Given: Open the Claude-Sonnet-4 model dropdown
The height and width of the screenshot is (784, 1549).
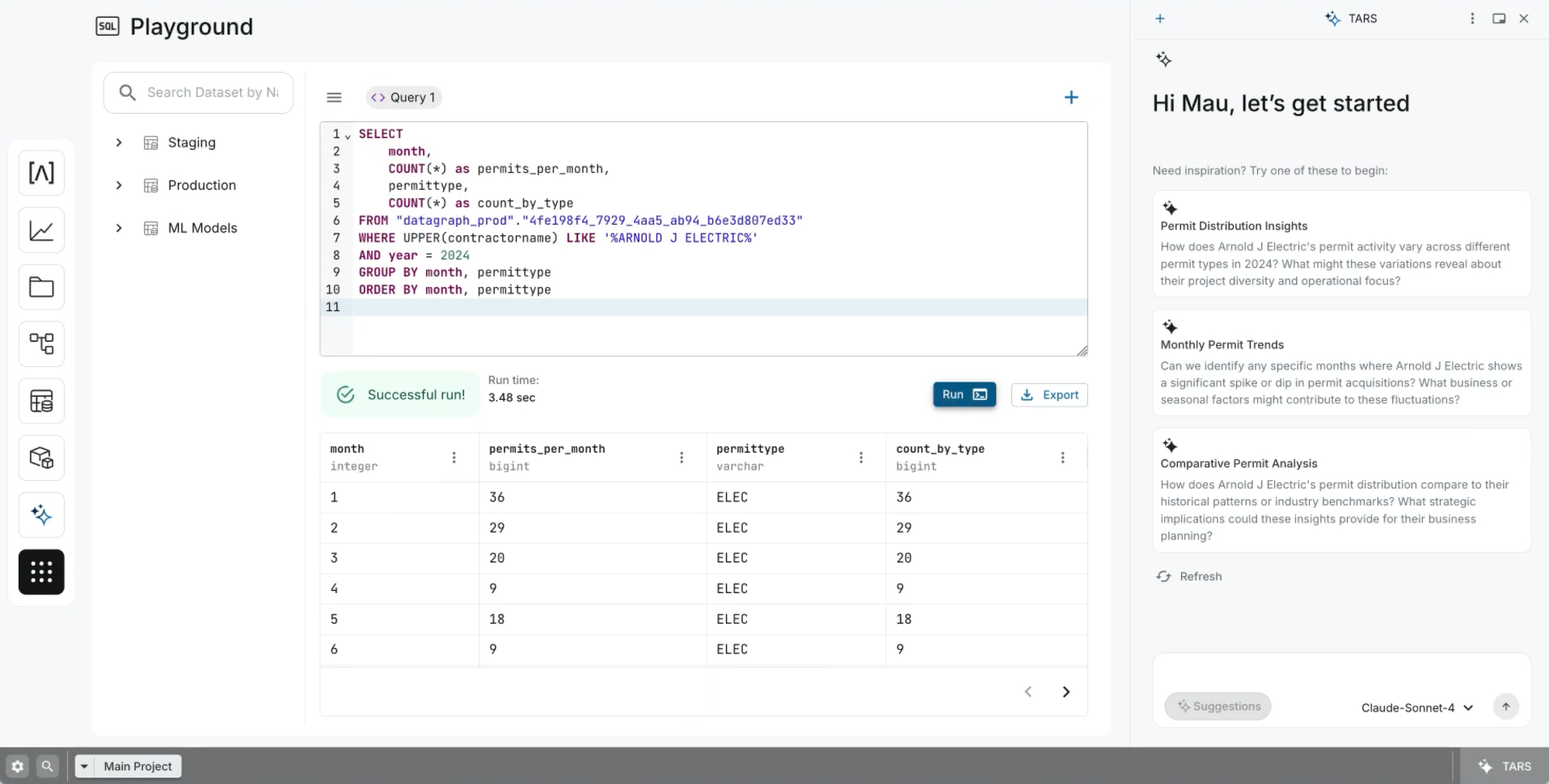Looking at the screenshot, I should 1416,708.
